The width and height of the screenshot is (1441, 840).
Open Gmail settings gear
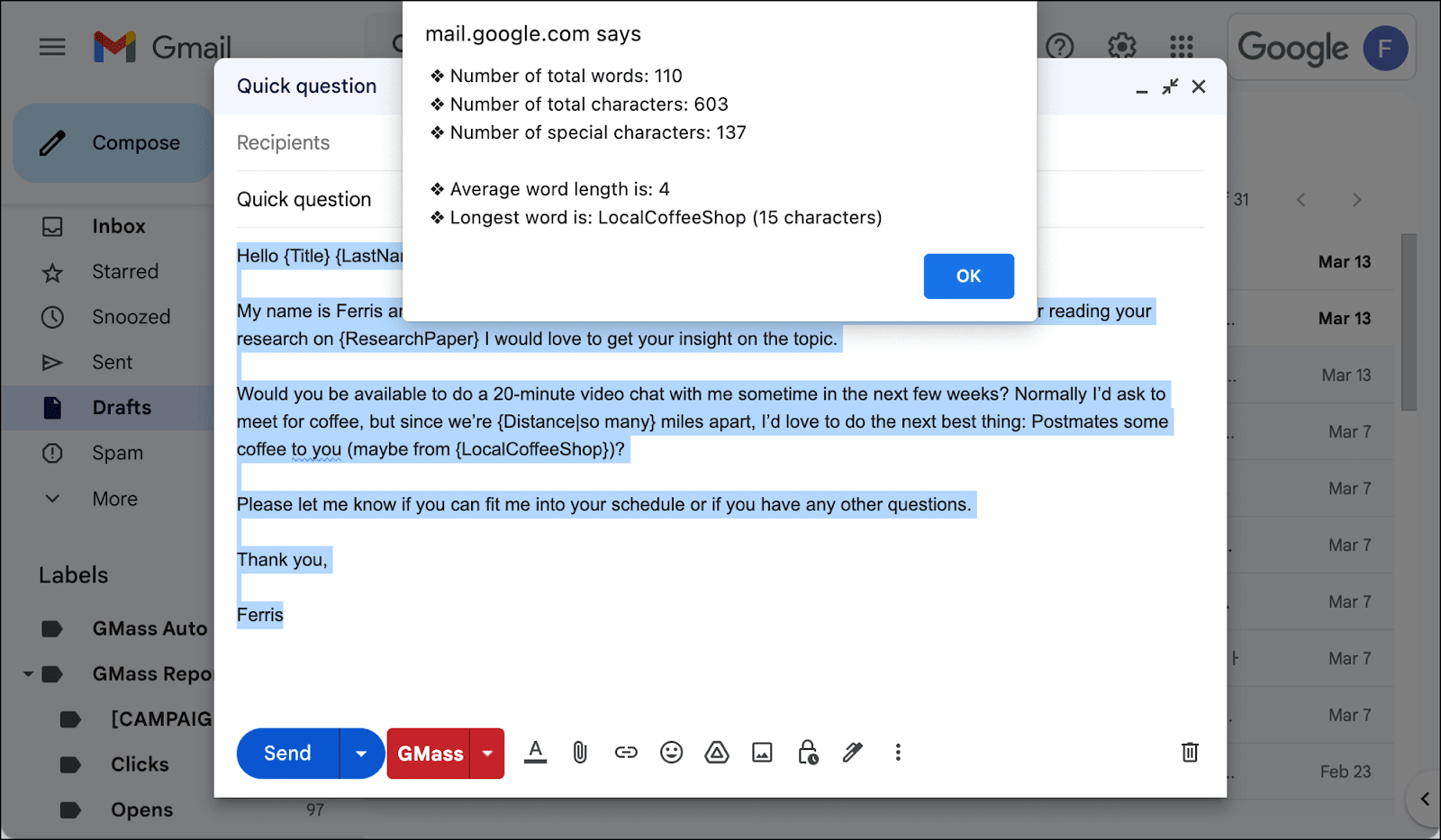point(1121,46)
